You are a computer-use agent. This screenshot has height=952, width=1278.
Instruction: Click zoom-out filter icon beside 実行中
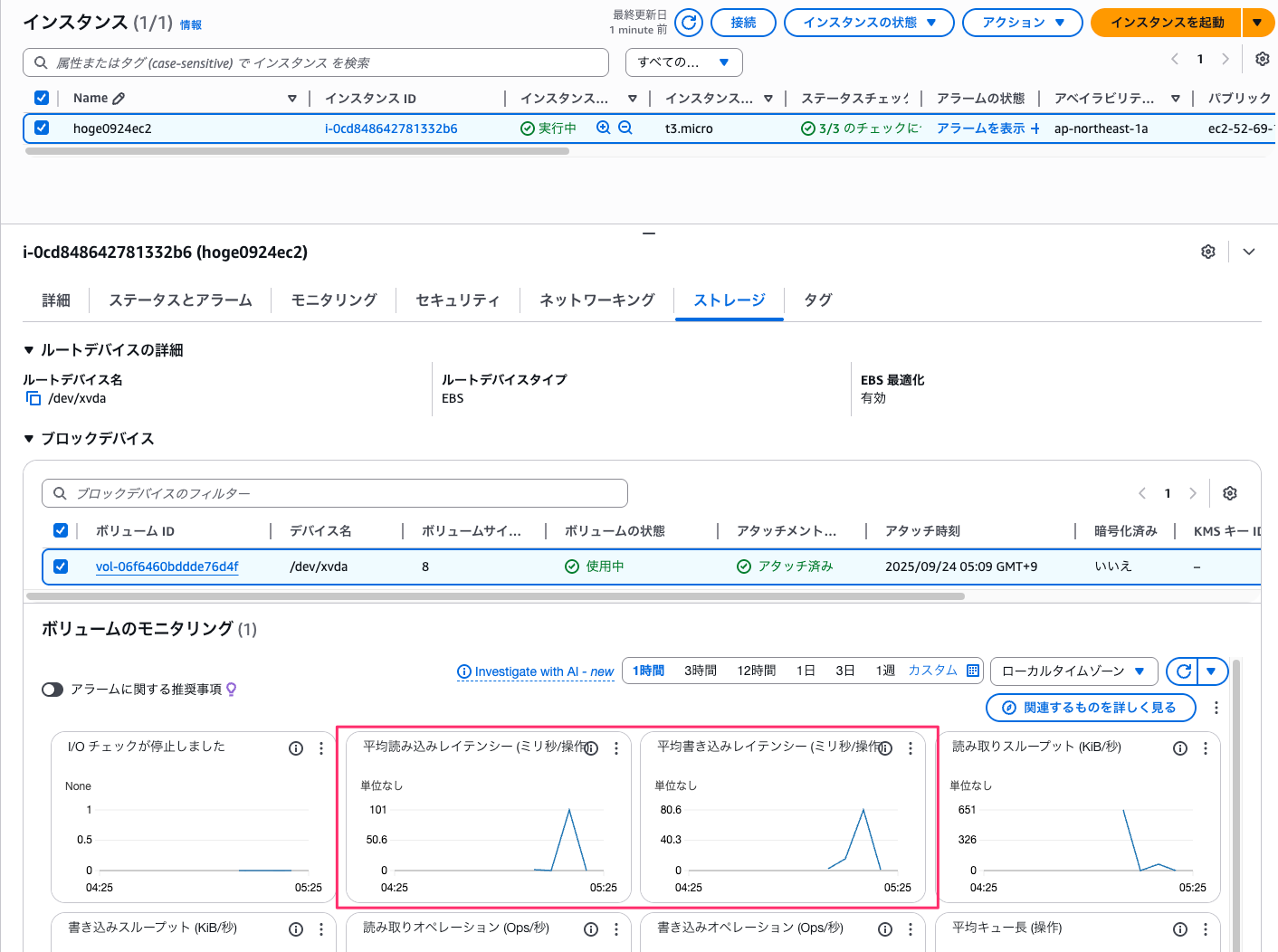(x=625, y=128)
